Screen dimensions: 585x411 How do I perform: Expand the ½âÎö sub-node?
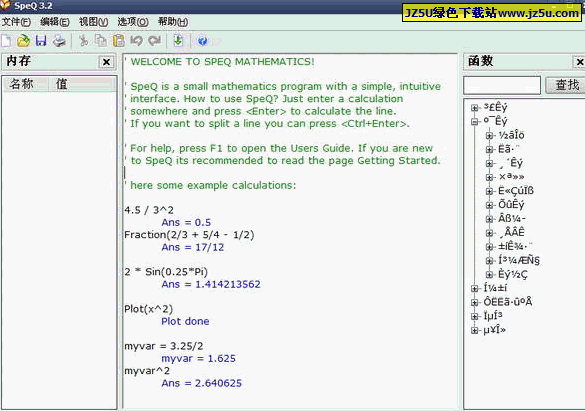pos(489,135)
